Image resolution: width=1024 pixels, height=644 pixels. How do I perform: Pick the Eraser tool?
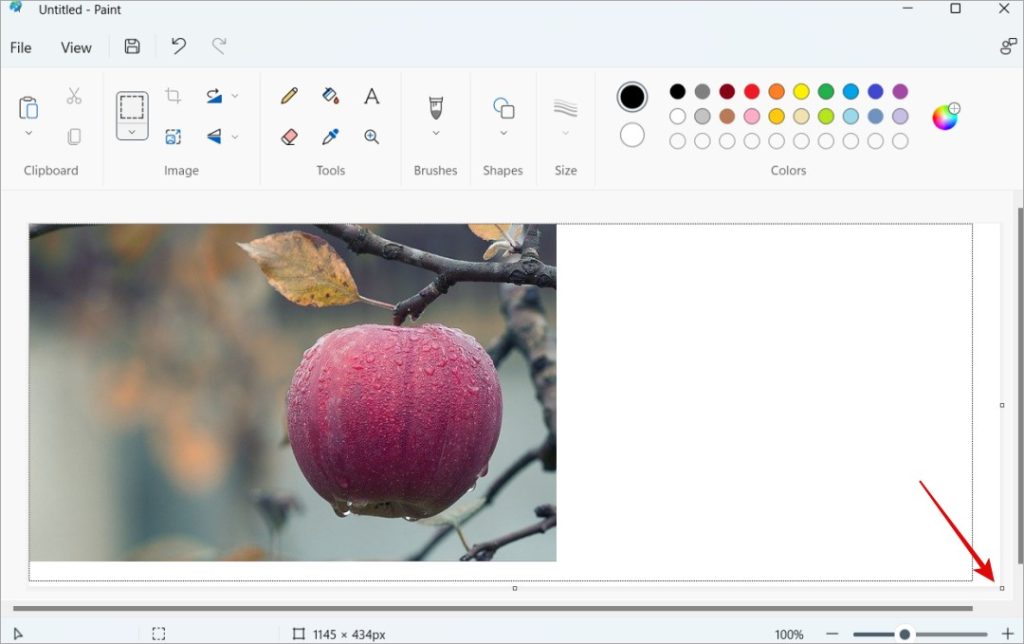(290, 136)
